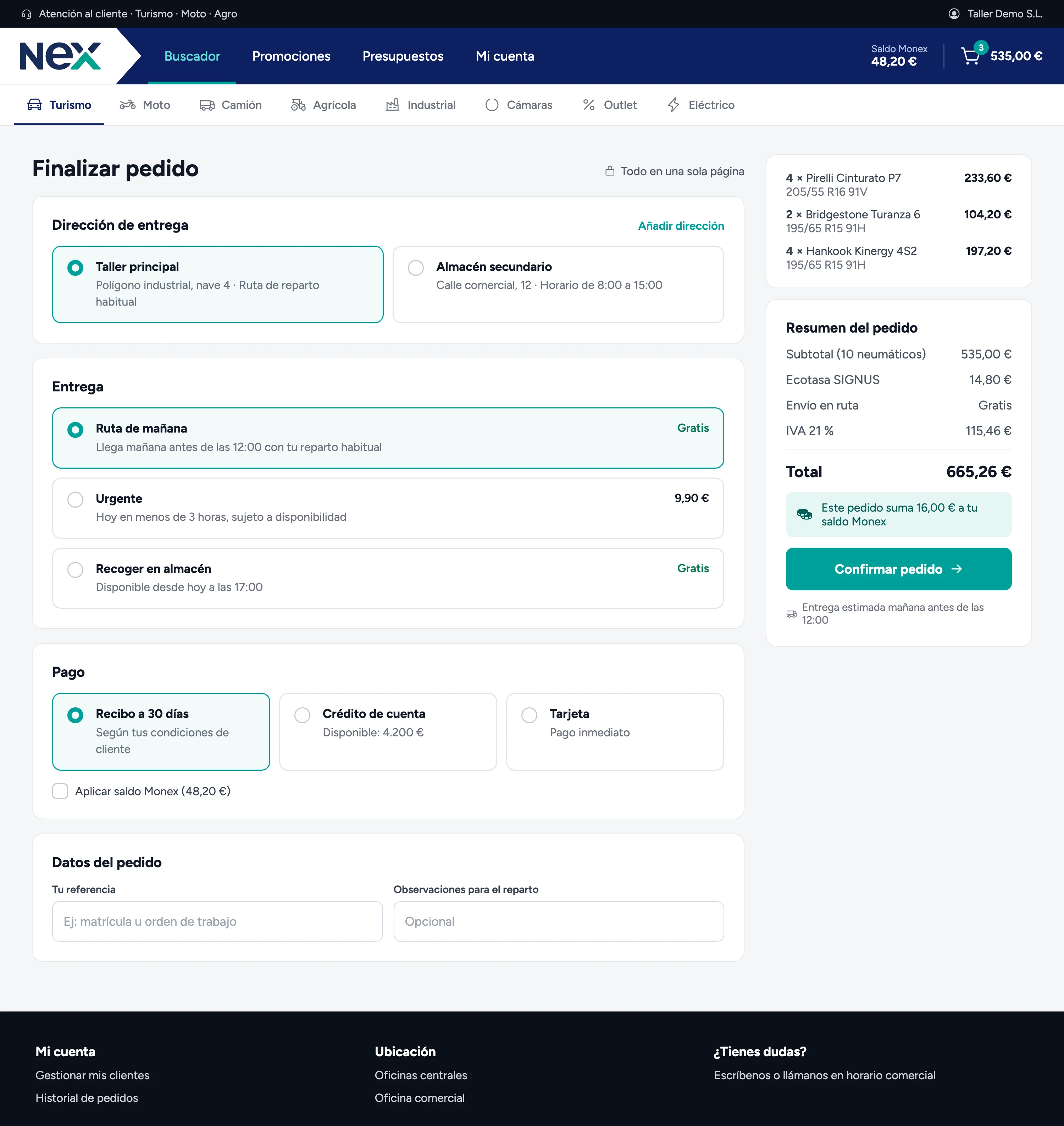Select the Industrial factory icon
The height and width of the screenshot is (1126, 1064).
pos(393,105)
